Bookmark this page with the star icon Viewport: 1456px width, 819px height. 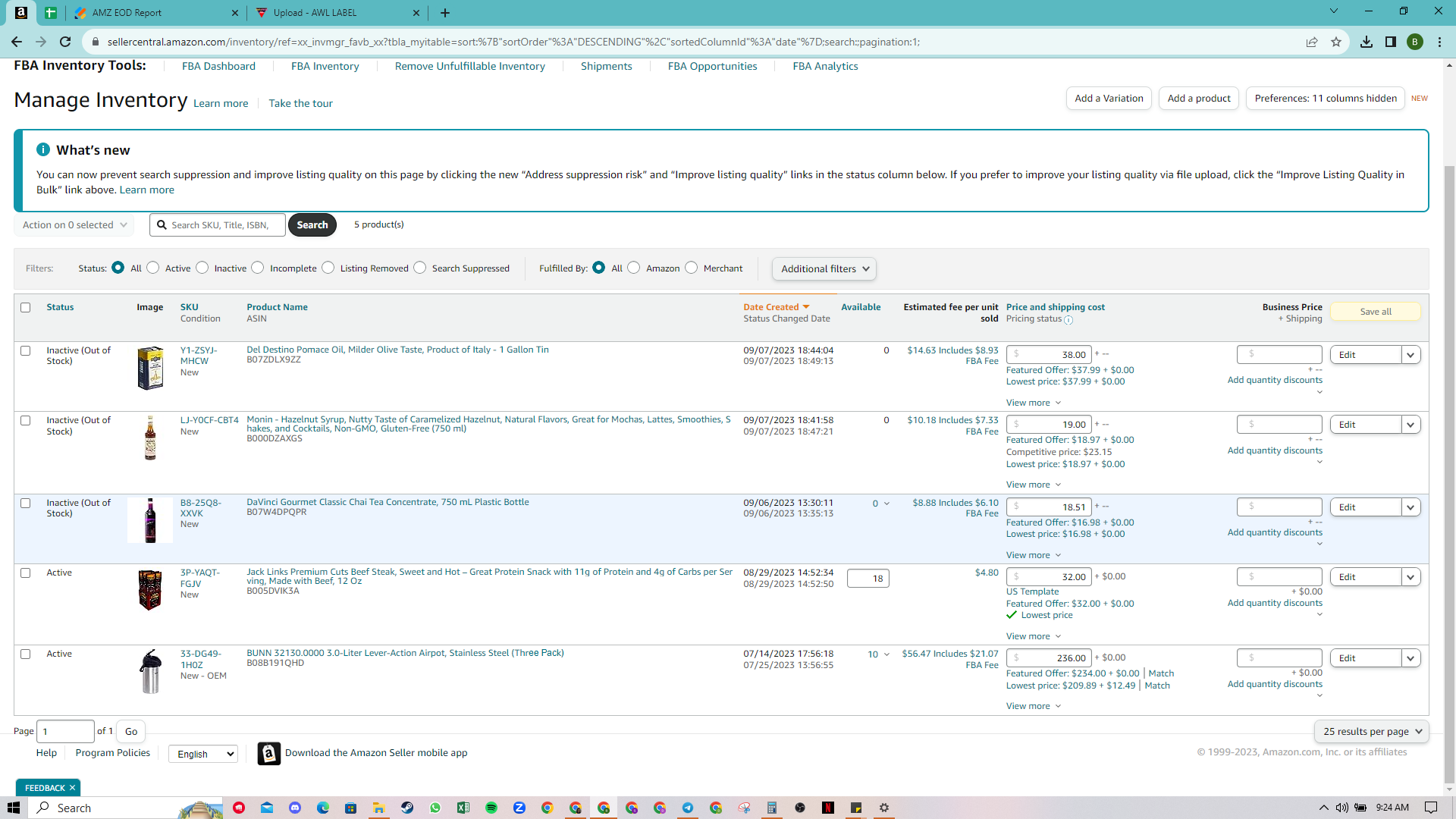pyautogui.click(x=1336, y=42)
